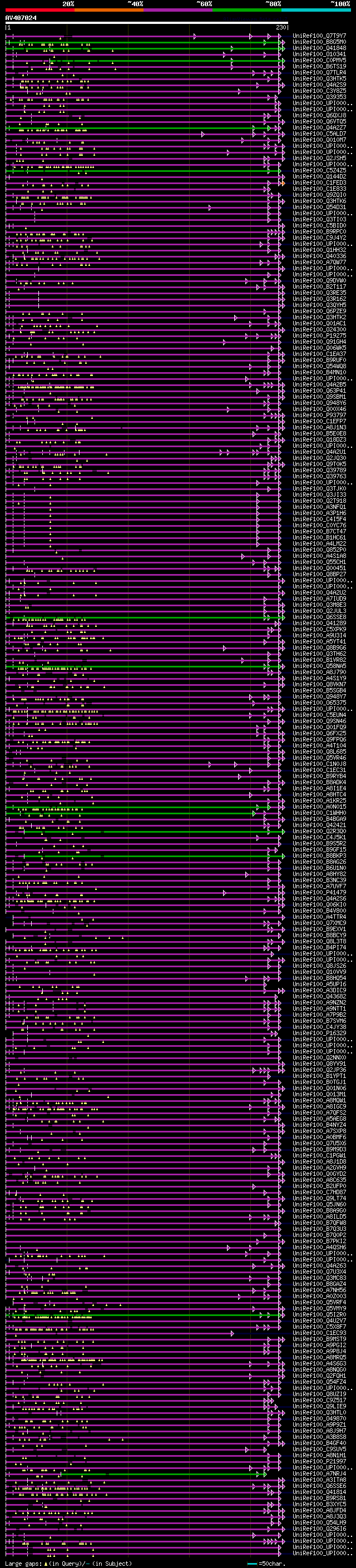Select hit UniRef100_Q4A2S9
The image size is (356, 1568).
(319, 85)
